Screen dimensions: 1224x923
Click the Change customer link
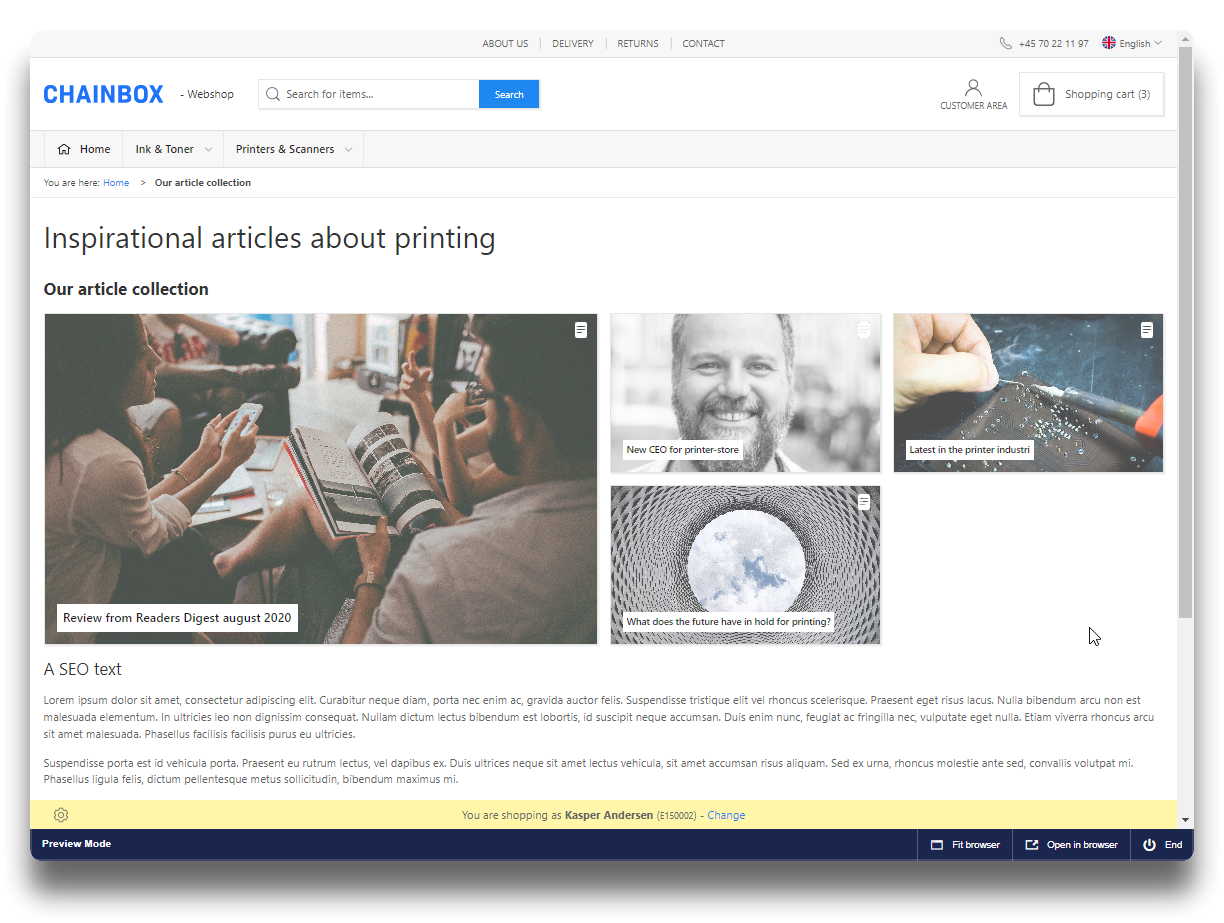[x=726, y=815]
